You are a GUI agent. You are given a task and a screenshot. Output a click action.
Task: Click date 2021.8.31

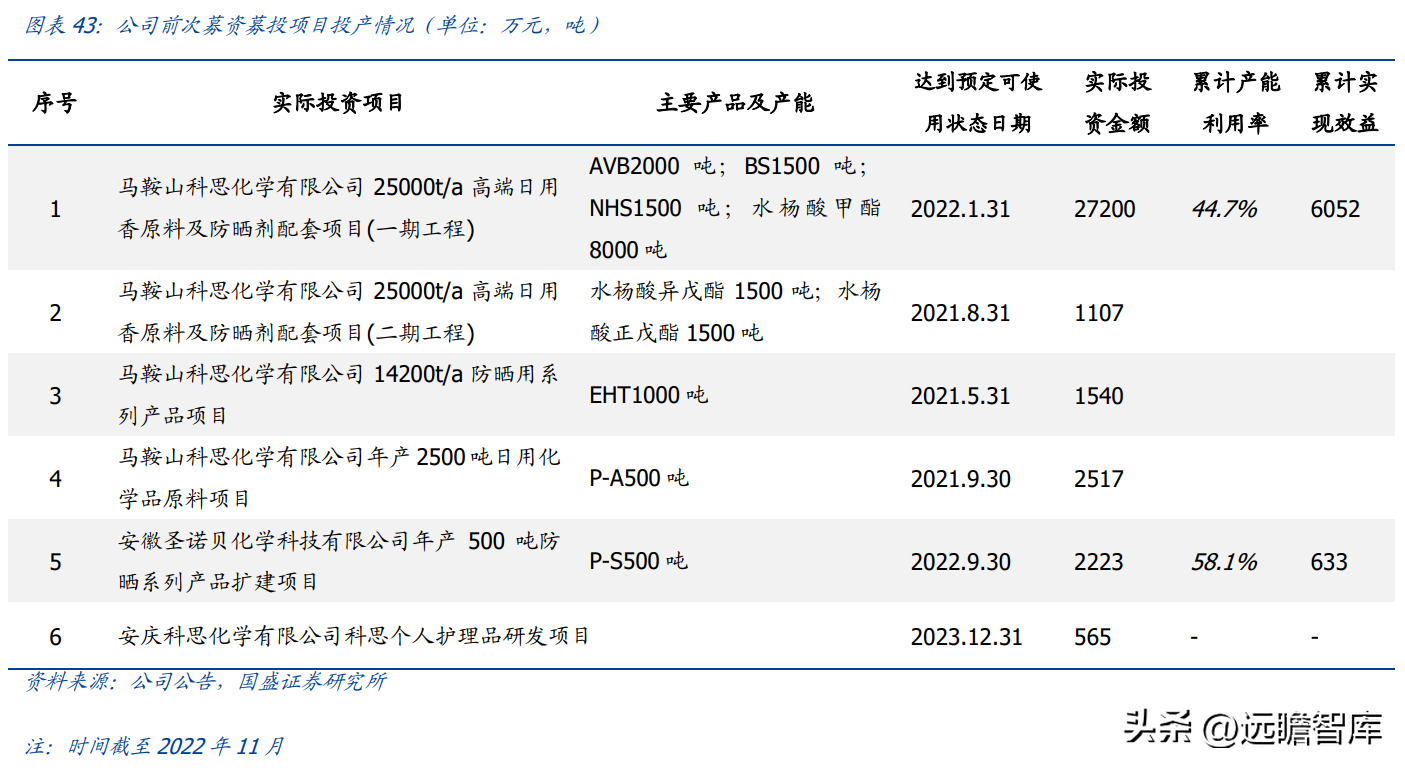pos(960,313)
